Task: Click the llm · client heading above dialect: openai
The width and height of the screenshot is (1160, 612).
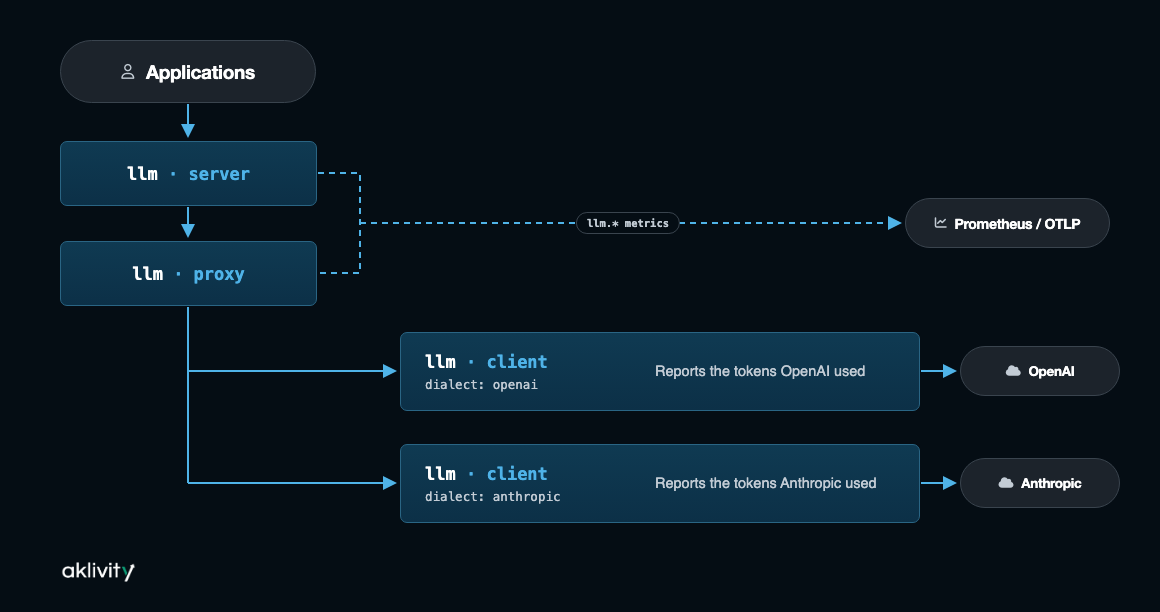Action: [x=486, y=361]
